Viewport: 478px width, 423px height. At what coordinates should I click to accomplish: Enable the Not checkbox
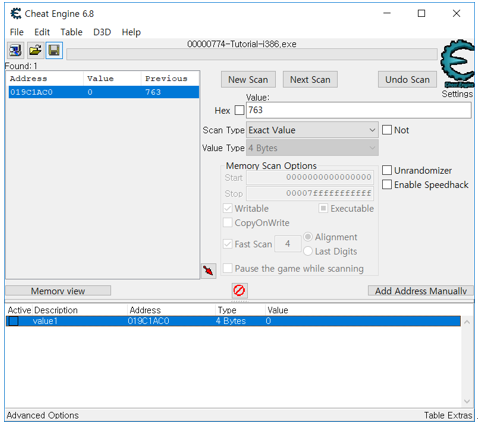387,130
